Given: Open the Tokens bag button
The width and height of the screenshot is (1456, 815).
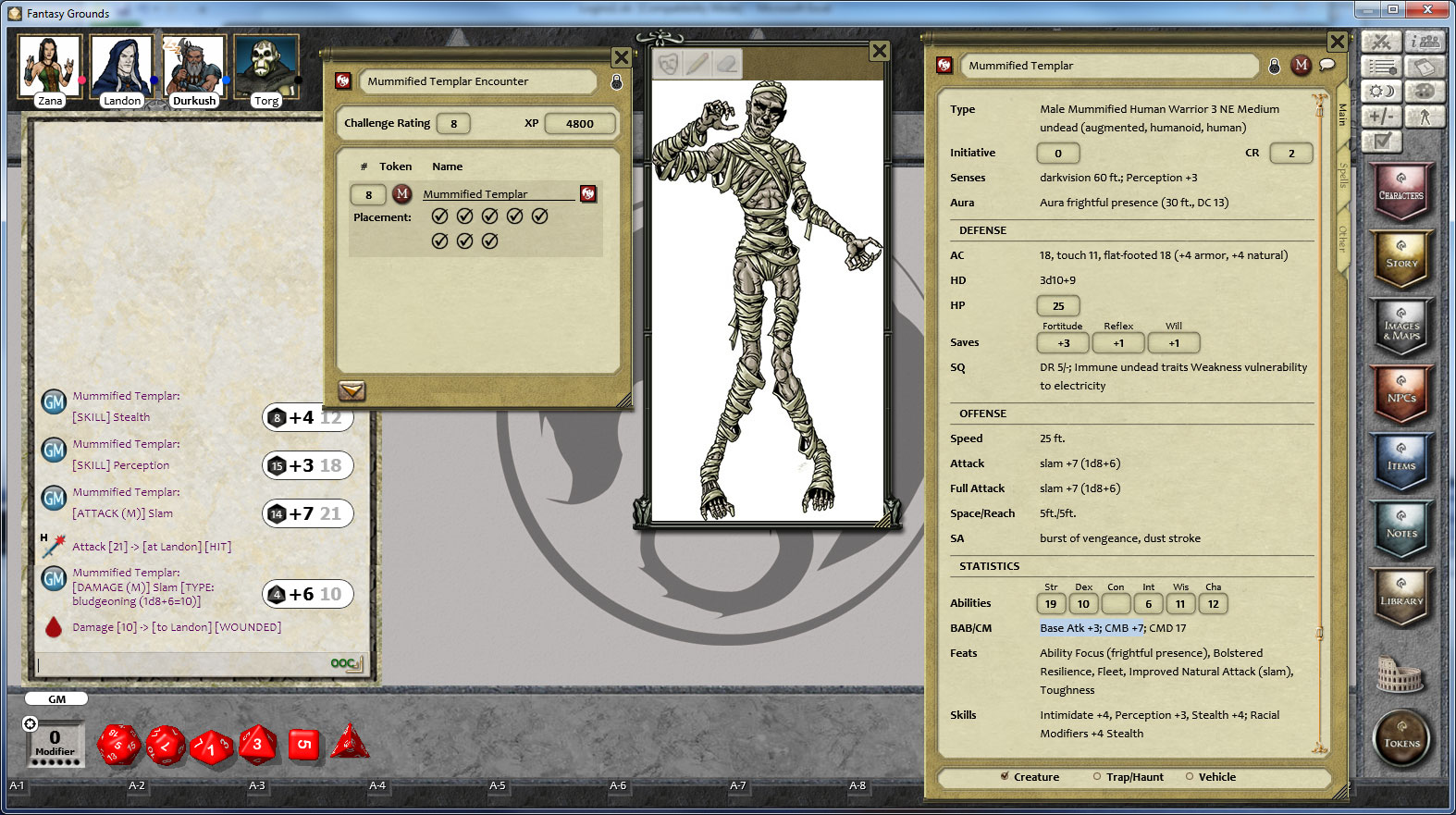Looking at the screenshot, I should (1401, 739).
